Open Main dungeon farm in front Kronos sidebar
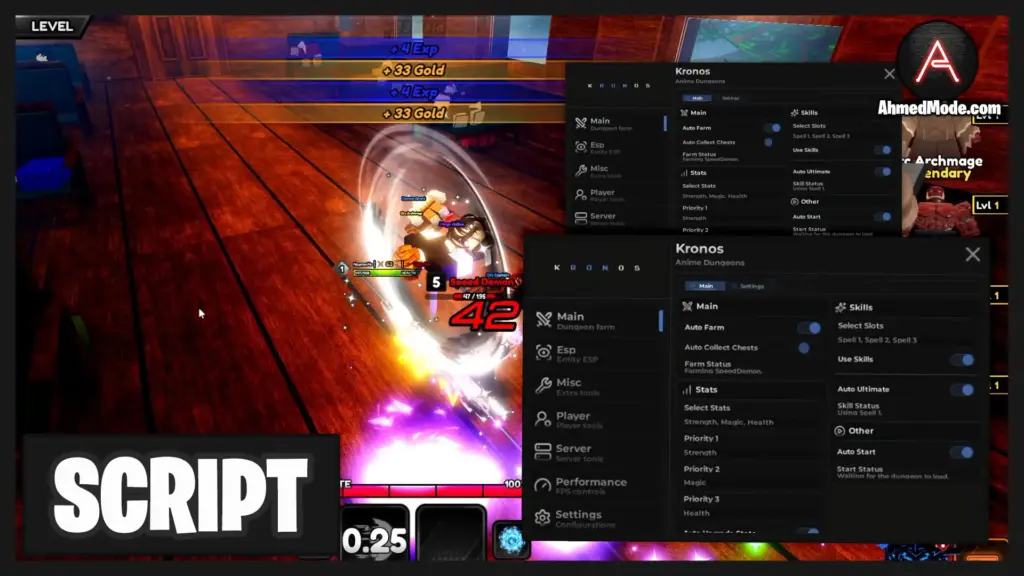 (x=596, y=321)
